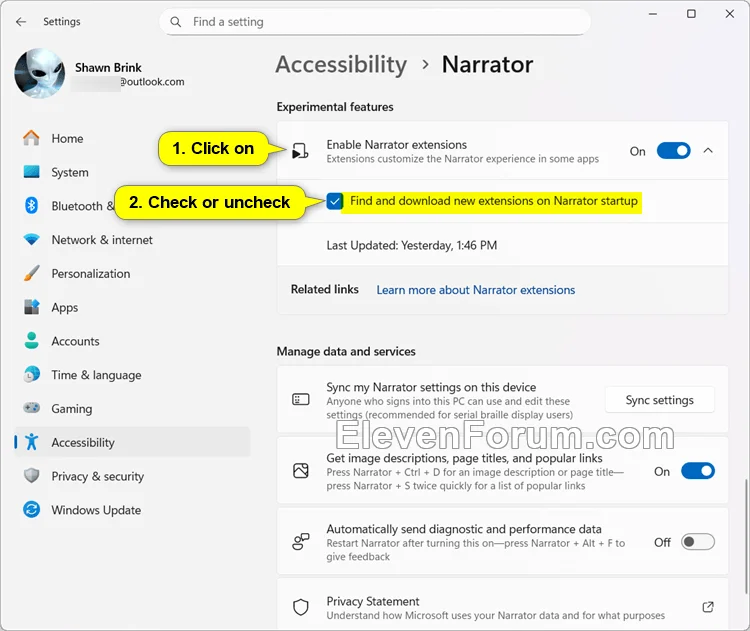Turn off Enable Narrator extensions toggle

coord(673,151)
